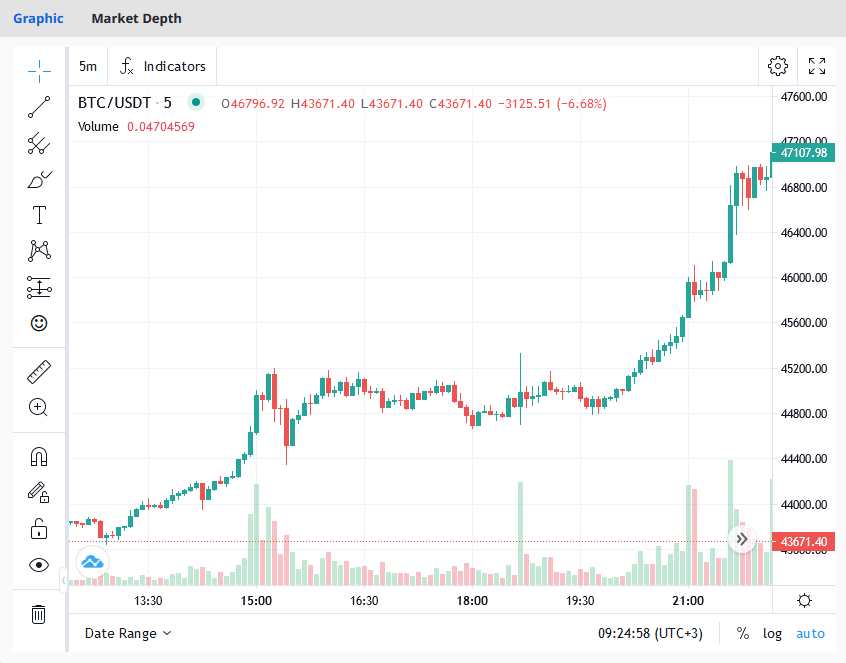Click the auto scale link
846x663 pixels.
[x=810, y=633]
